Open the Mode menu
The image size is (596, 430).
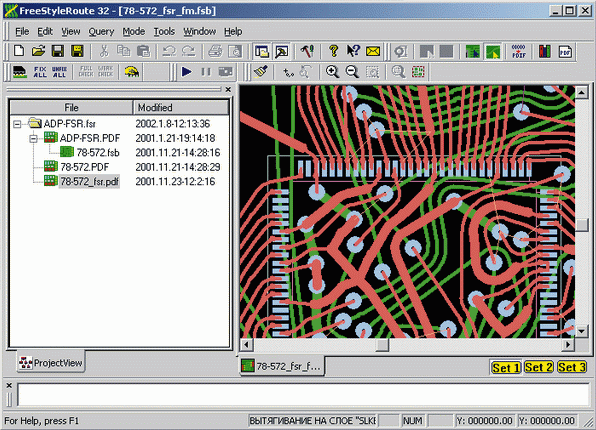[x=133, y=32]
